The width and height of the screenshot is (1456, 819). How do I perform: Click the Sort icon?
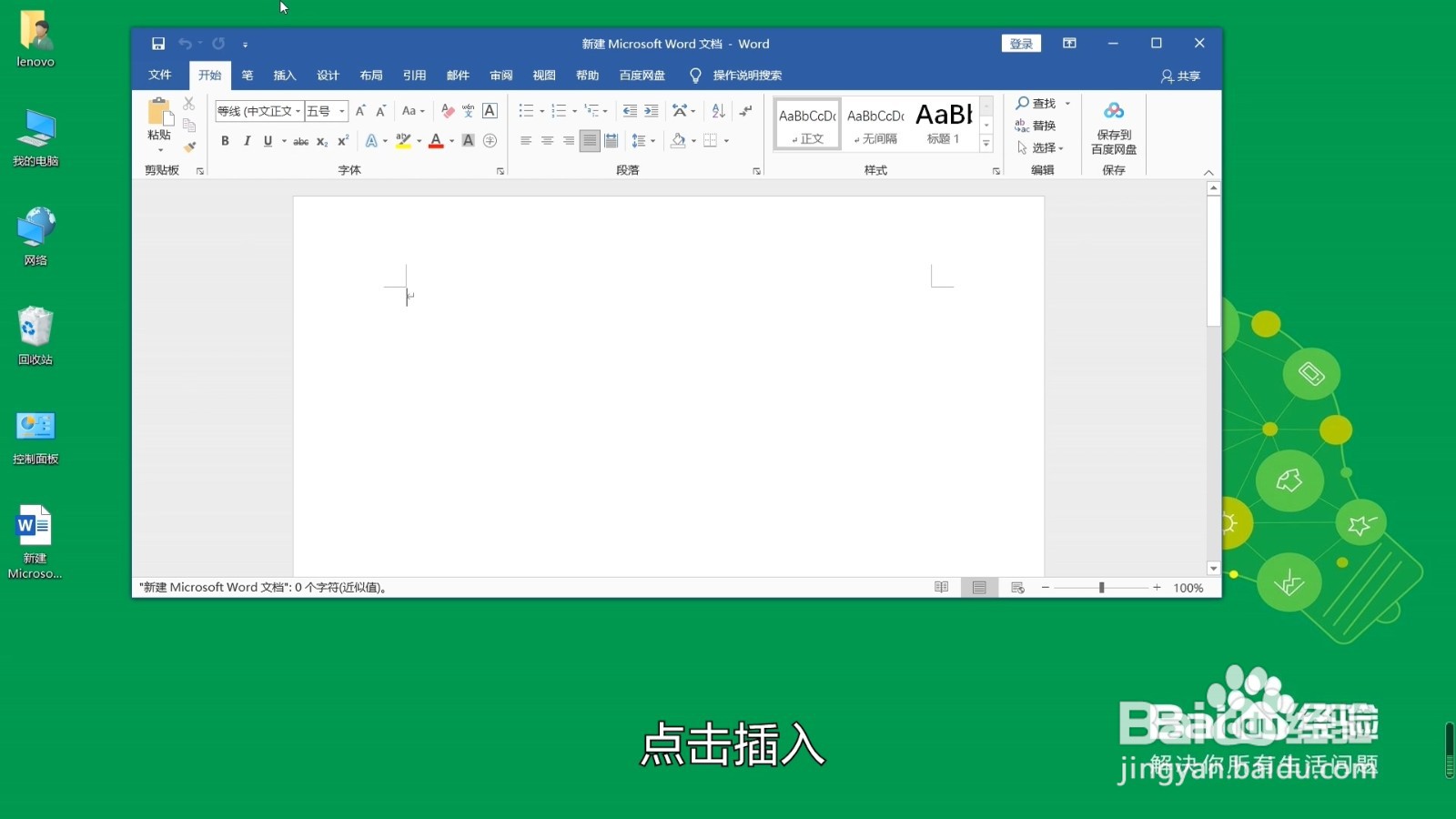point(718,111)
